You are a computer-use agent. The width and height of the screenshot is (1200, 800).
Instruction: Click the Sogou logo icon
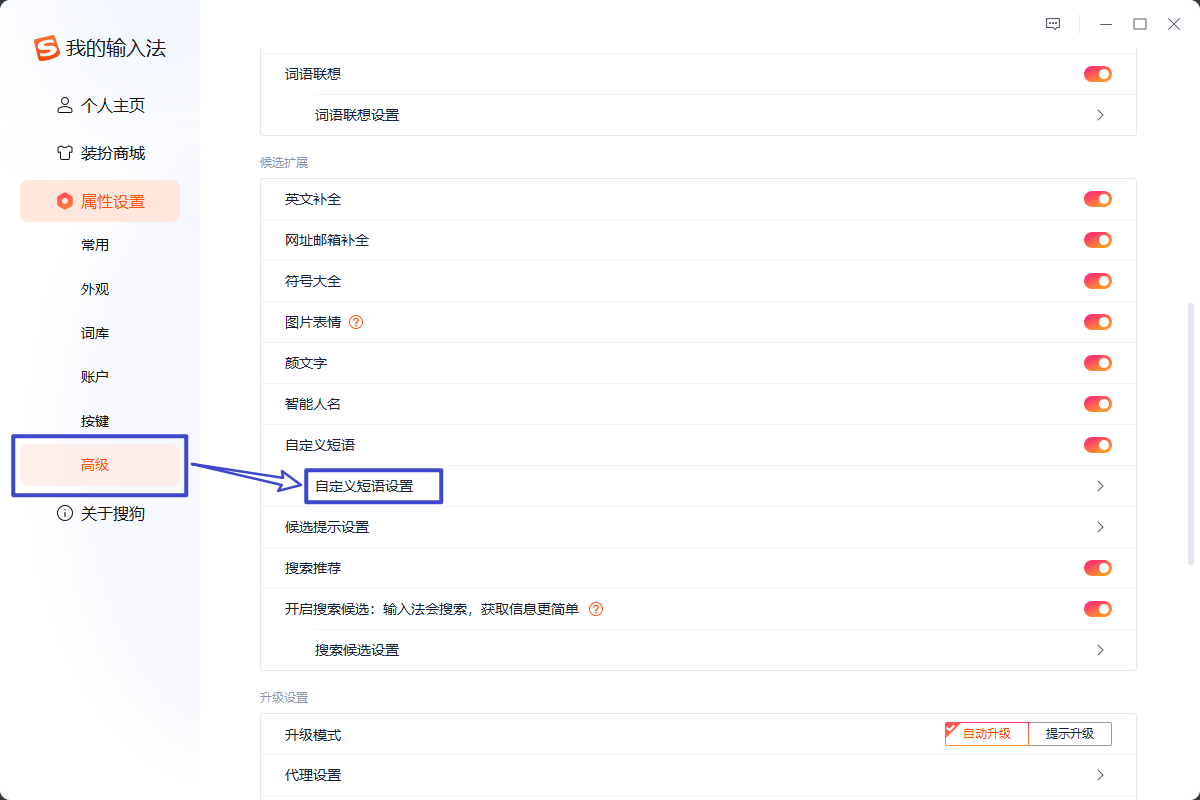(47, 48)
